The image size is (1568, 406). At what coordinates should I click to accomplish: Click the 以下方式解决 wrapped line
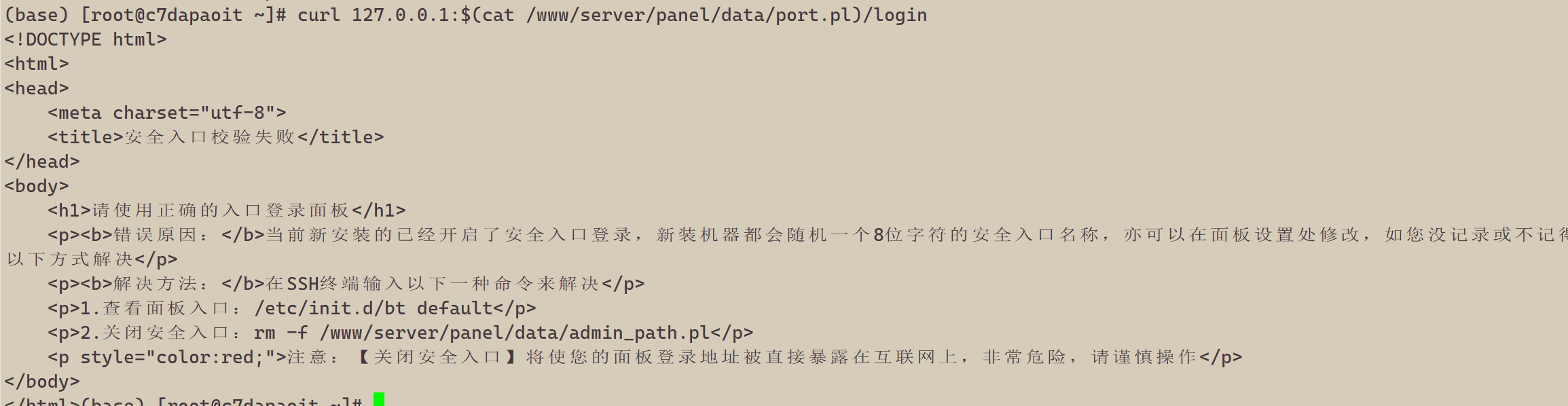tap(70, 259)
